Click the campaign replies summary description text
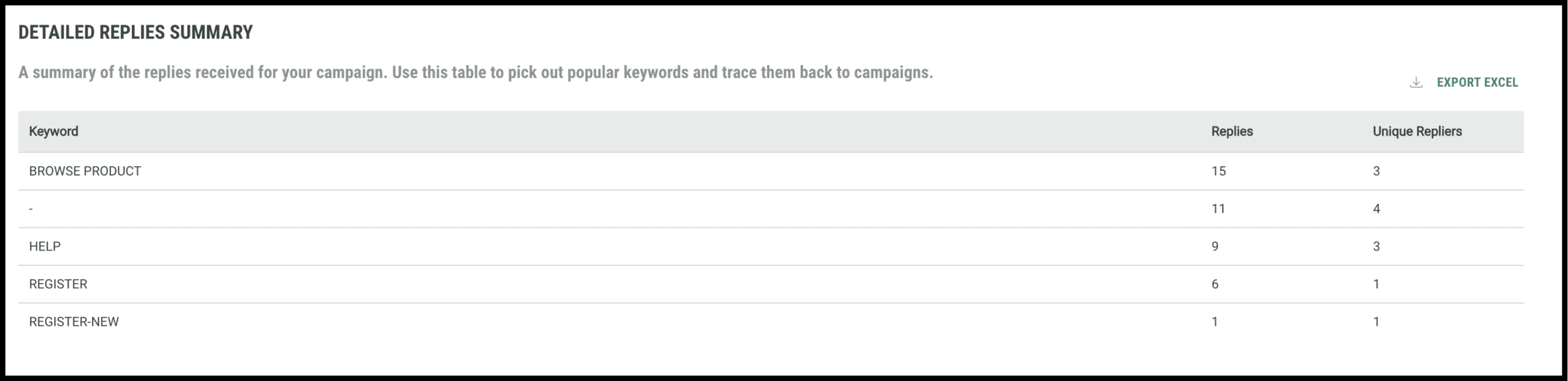The image size is (1568, 381). click(x=476, y=73)
